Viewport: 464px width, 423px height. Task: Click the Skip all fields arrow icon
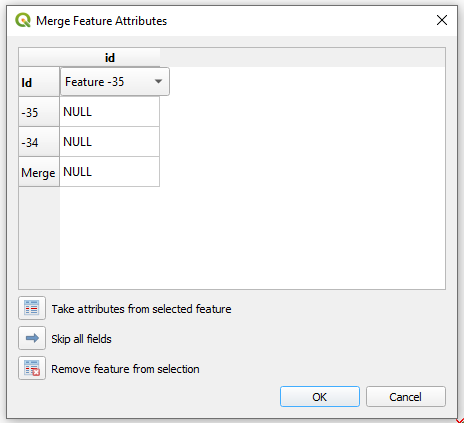tap(32, 338)
